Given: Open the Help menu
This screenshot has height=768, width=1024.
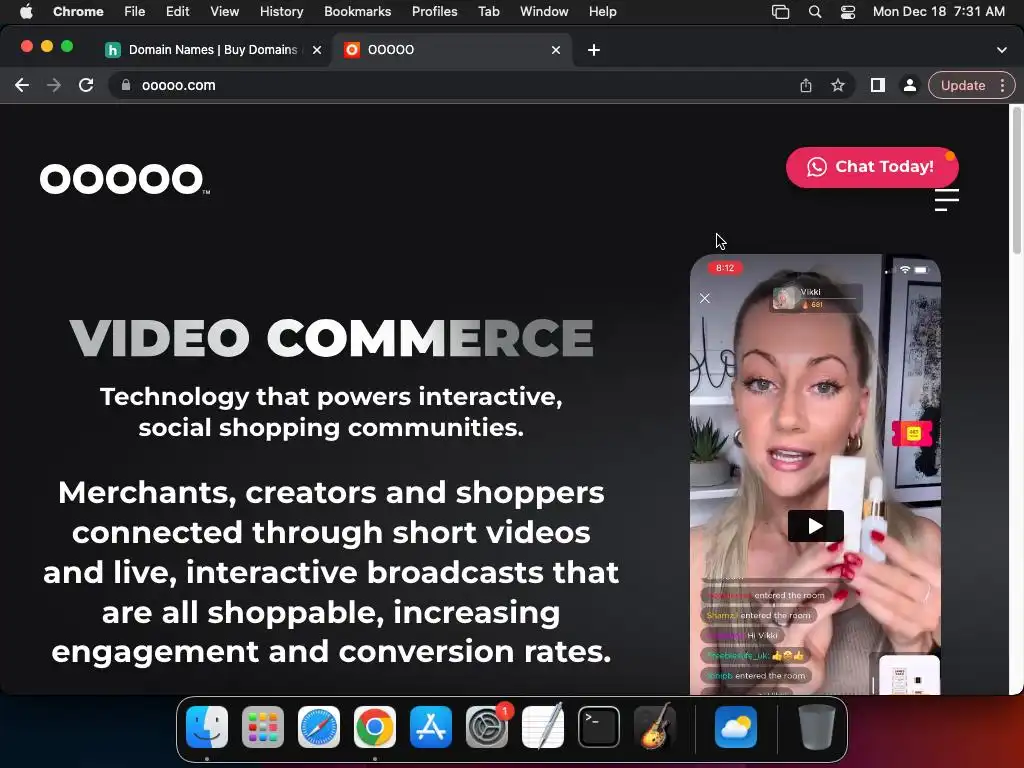Looking at the screenshot, I should coord(602,11).
